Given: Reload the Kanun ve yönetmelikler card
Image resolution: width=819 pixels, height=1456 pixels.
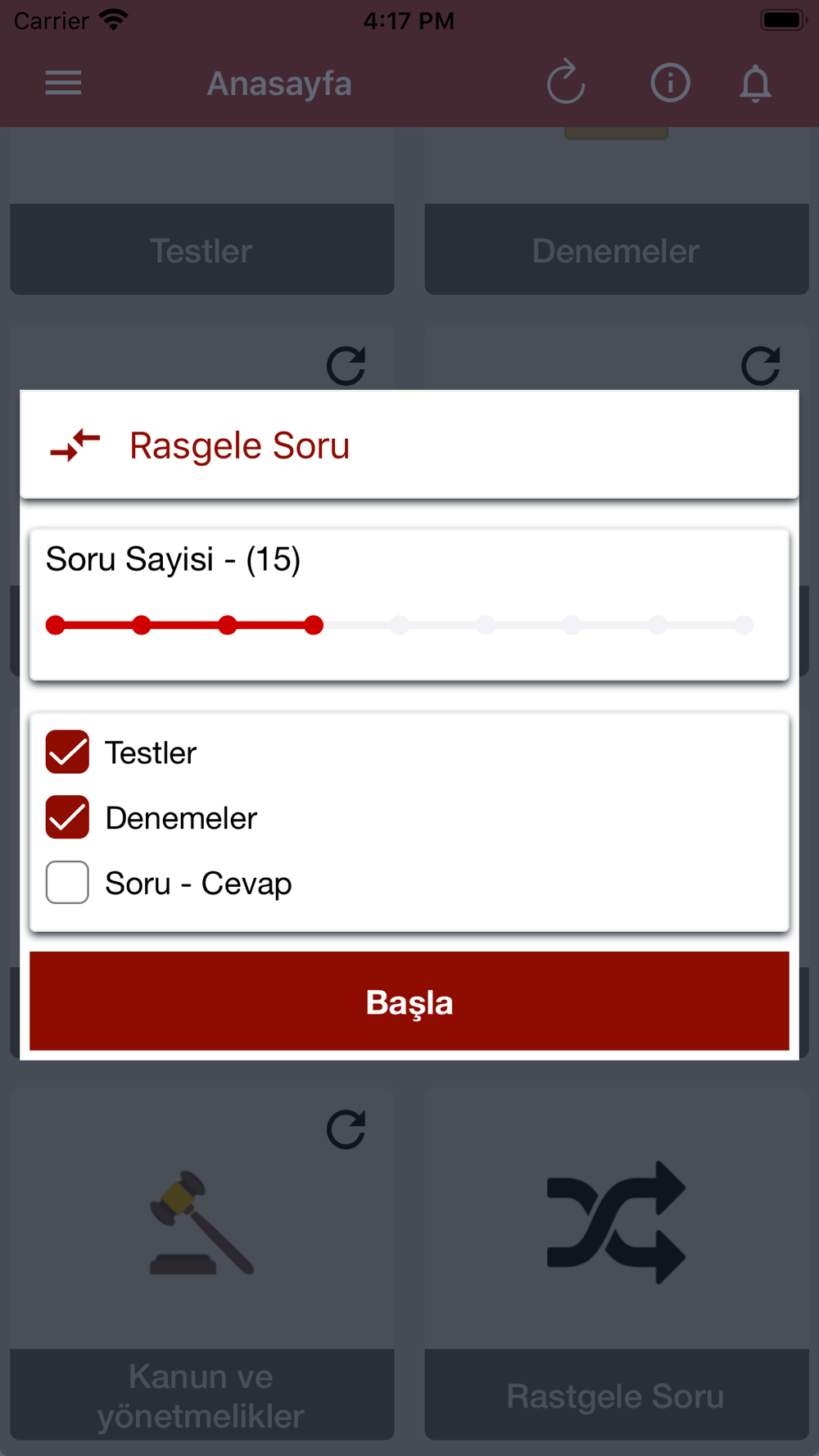Looking at the screenshot, I should click(x=346, y=1130).
